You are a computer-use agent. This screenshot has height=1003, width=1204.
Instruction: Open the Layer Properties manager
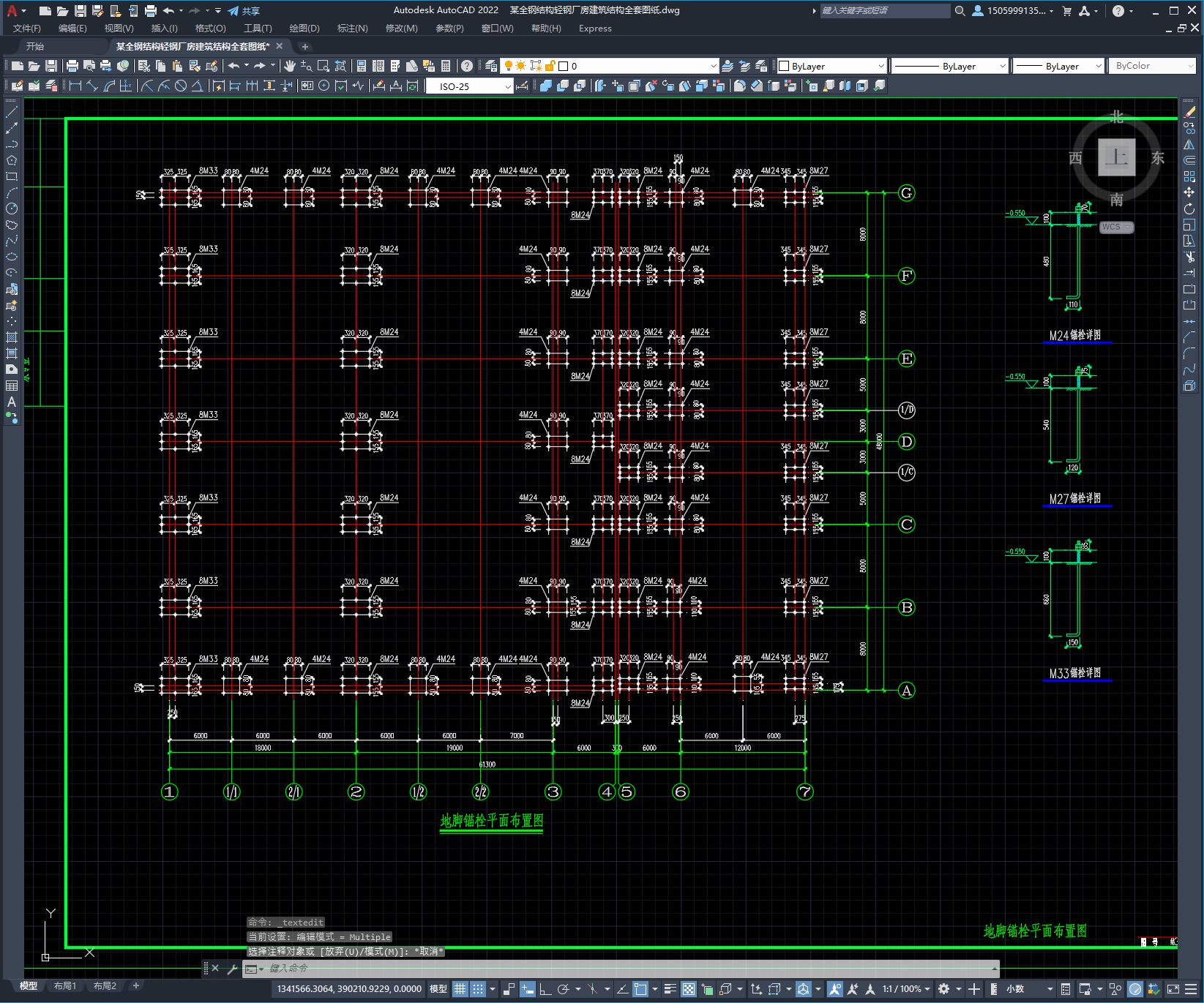click(x=491, y=66)
